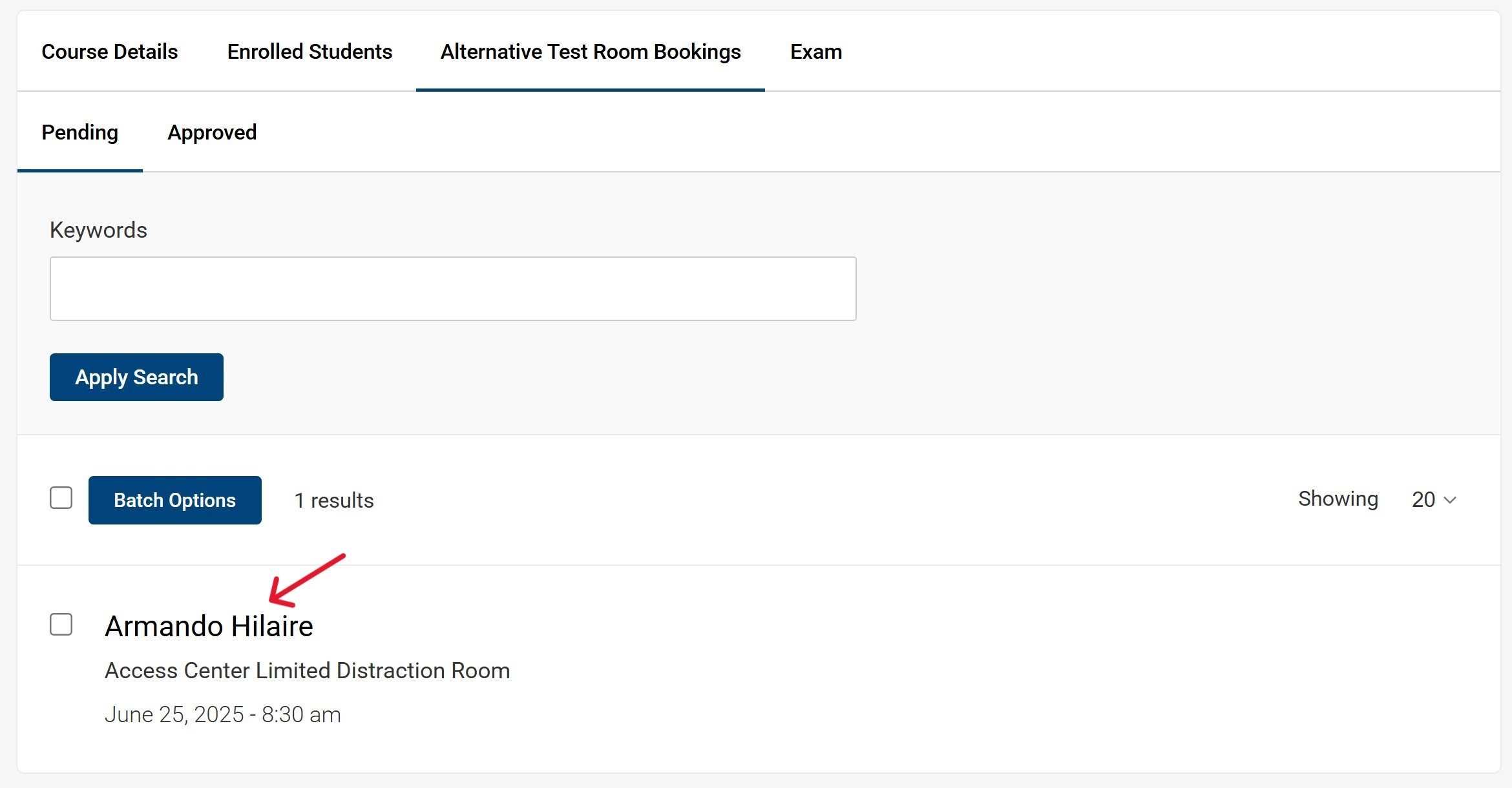The width and height of the screenshot is (1512, 788).
Task: Select Alternative Test Room Bookings tab
Action: [590, 52]
